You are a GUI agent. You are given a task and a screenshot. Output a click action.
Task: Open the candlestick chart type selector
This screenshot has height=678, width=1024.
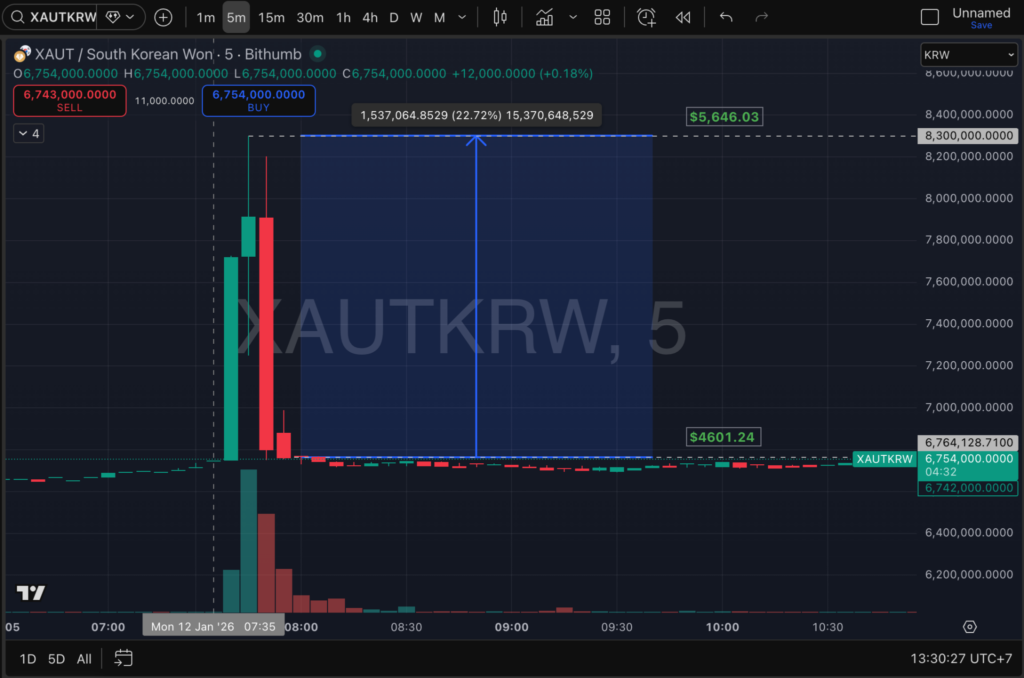(x=500, y=17)
